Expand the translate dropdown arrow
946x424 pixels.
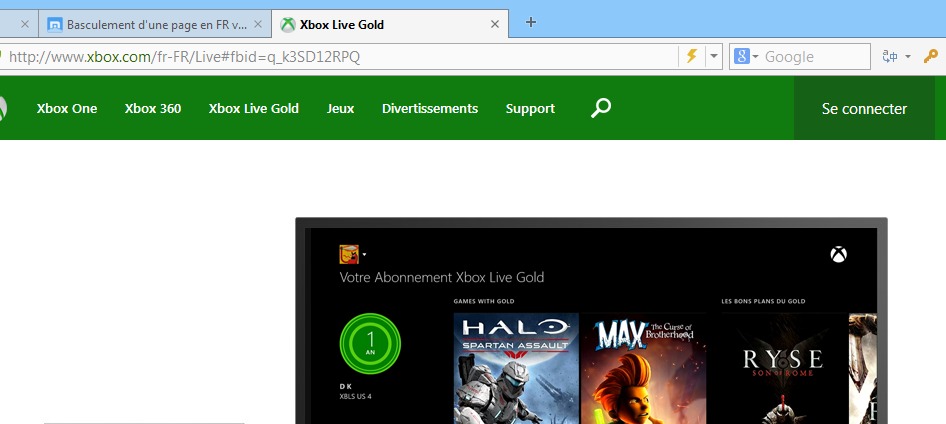coord(908,57)
